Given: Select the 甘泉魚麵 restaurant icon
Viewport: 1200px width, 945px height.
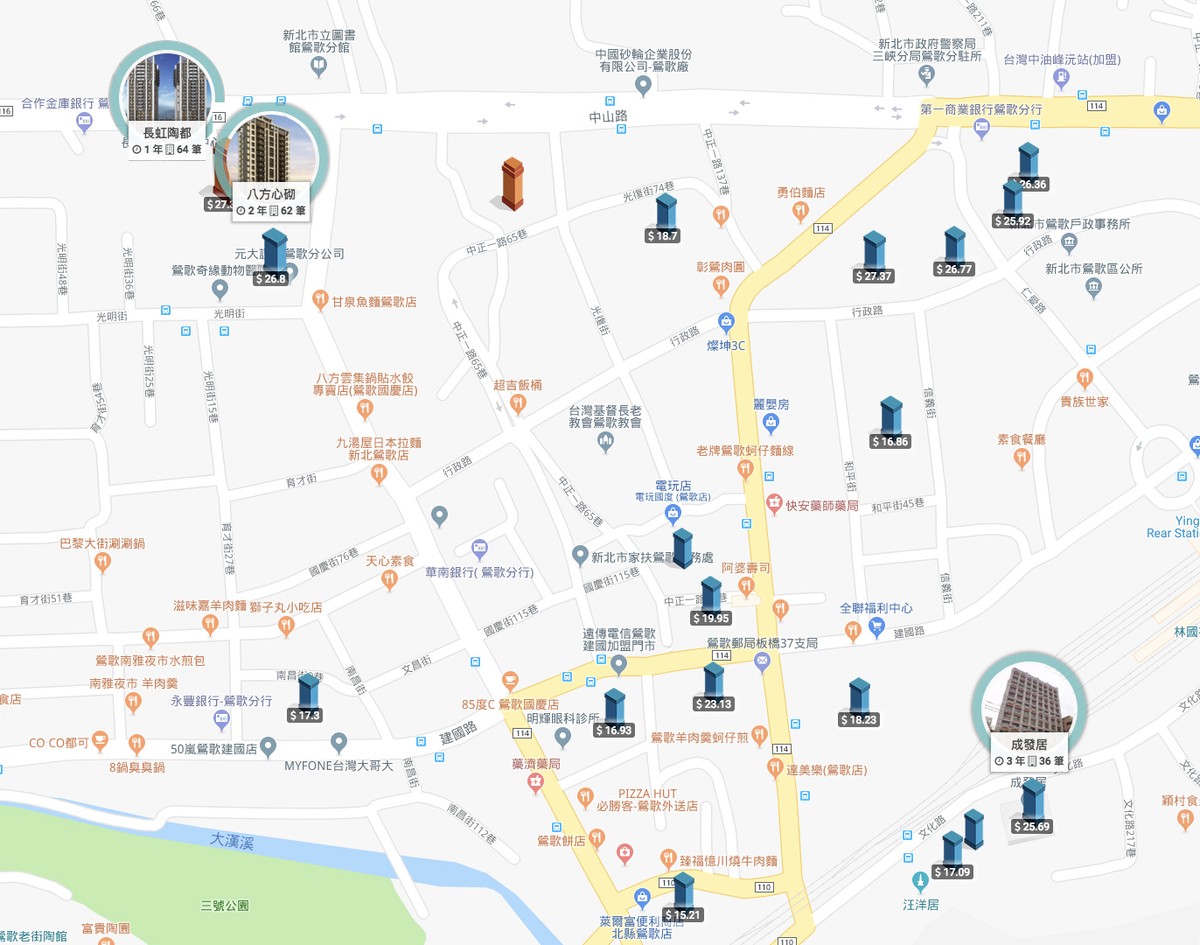Looking at the screenshot, I should point(319,298).
